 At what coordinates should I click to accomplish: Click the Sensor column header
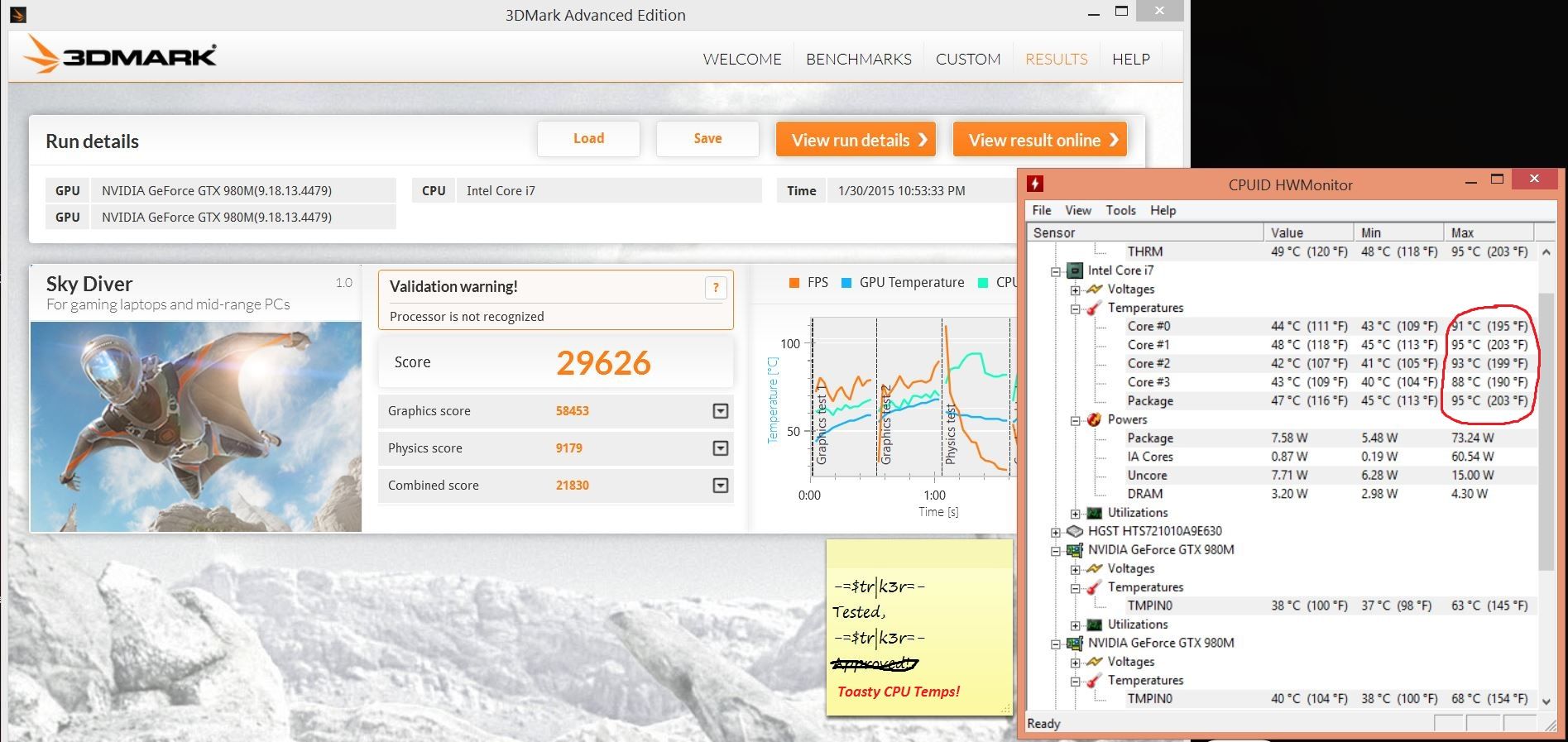[x=1146, y=232]
